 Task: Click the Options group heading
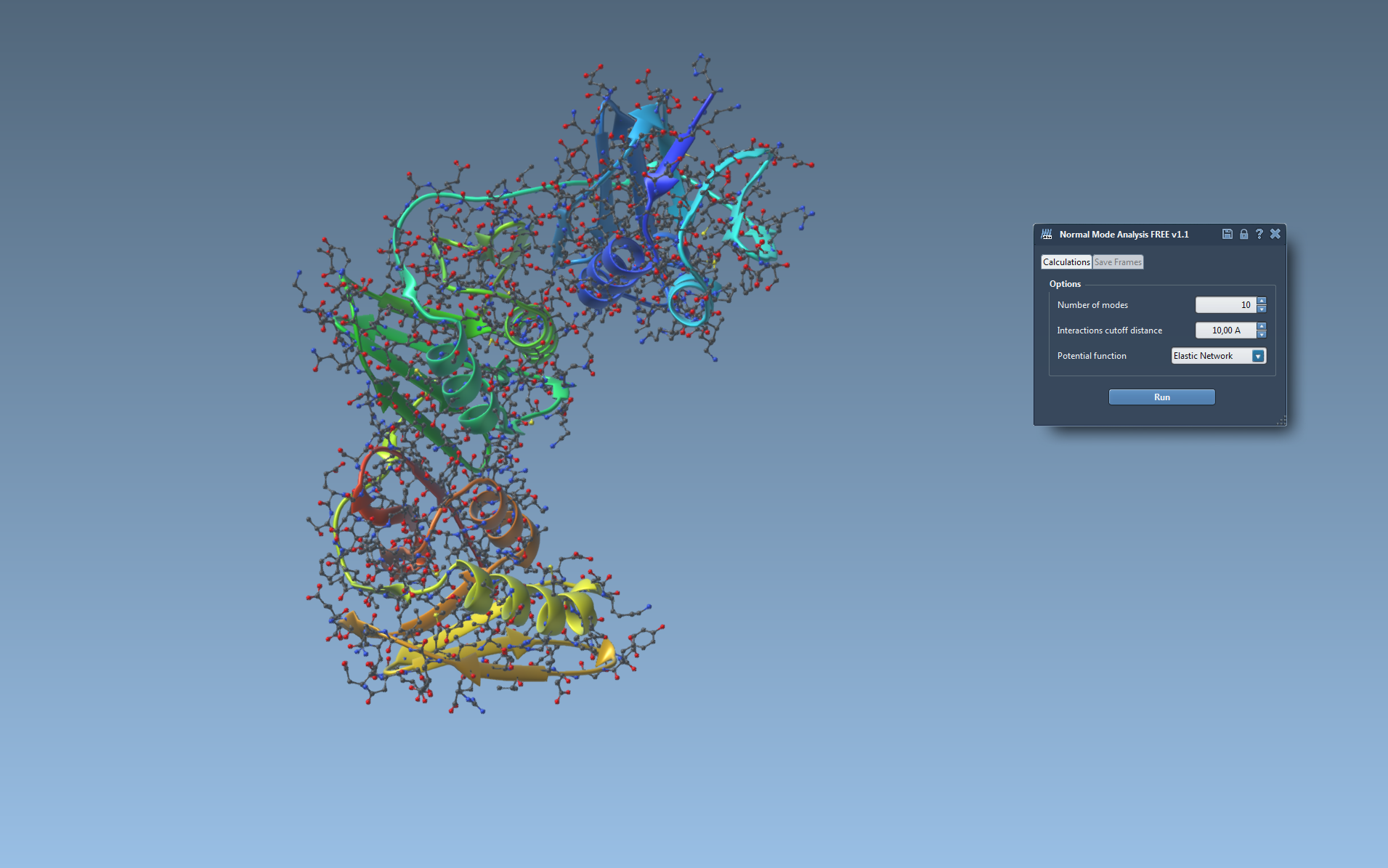(x=1065, y=284)
